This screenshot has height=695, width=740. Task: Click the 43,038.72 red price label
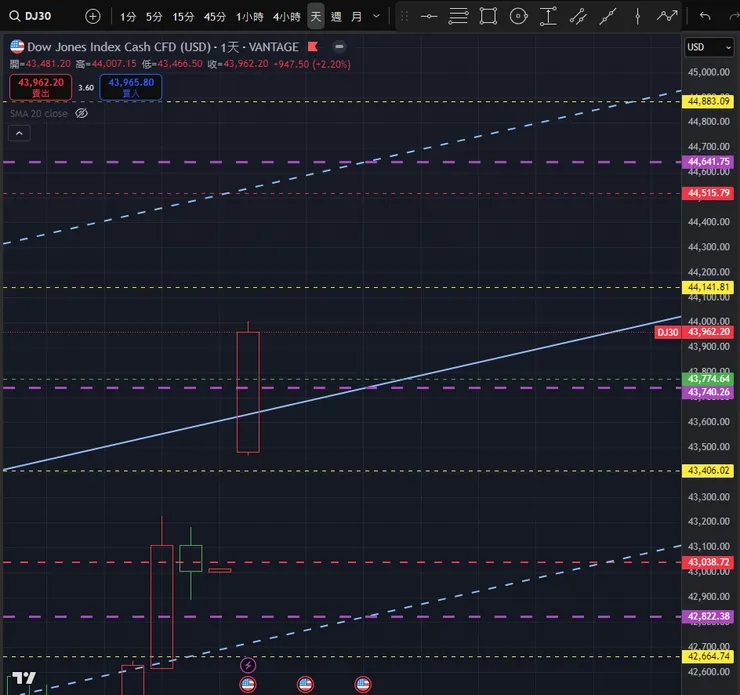(708, 562)
